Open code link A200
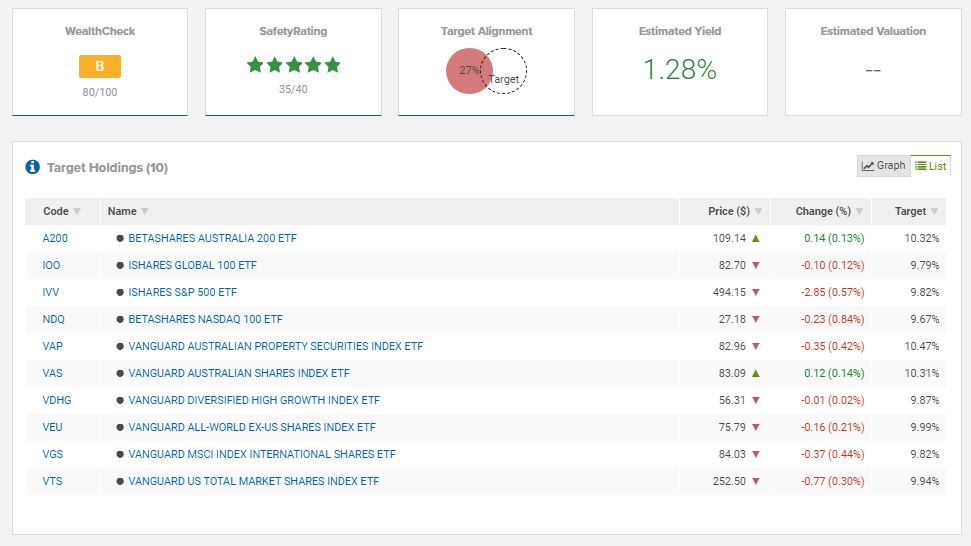This screenshot has width=971, height=546. pyautogui.click(x=55, y=238)
